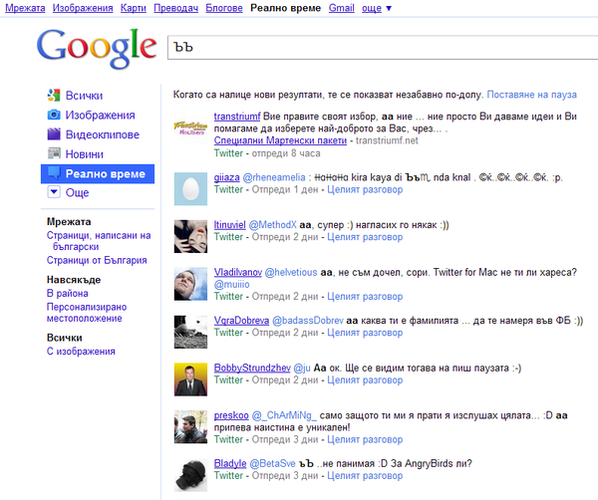Click the search box containing ъъ
Viewport: 598px width, 500px height.
tap(383, 47)
